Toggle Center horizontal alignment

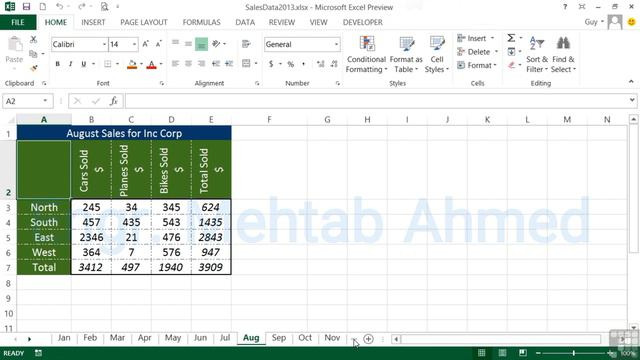pos(188,64)
